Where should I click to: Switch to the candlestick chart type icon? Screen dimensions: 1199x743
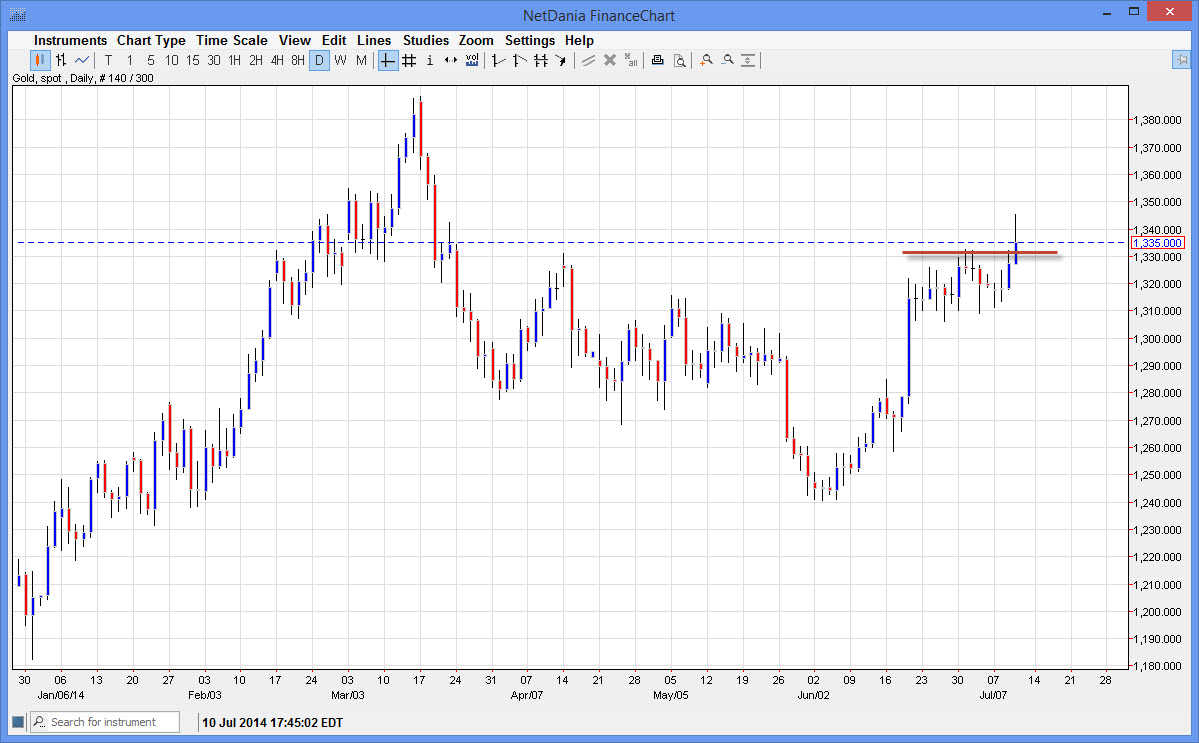click(x=39, y=60)
